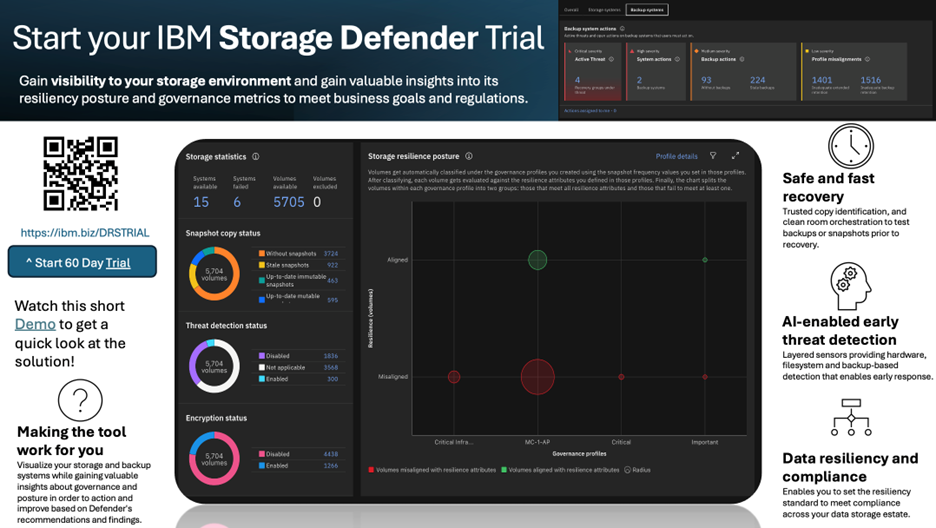The width and height of the screenshot is (936, 528).
Task: Click the low severity yellow square icon
Action: tap(807, 51)
